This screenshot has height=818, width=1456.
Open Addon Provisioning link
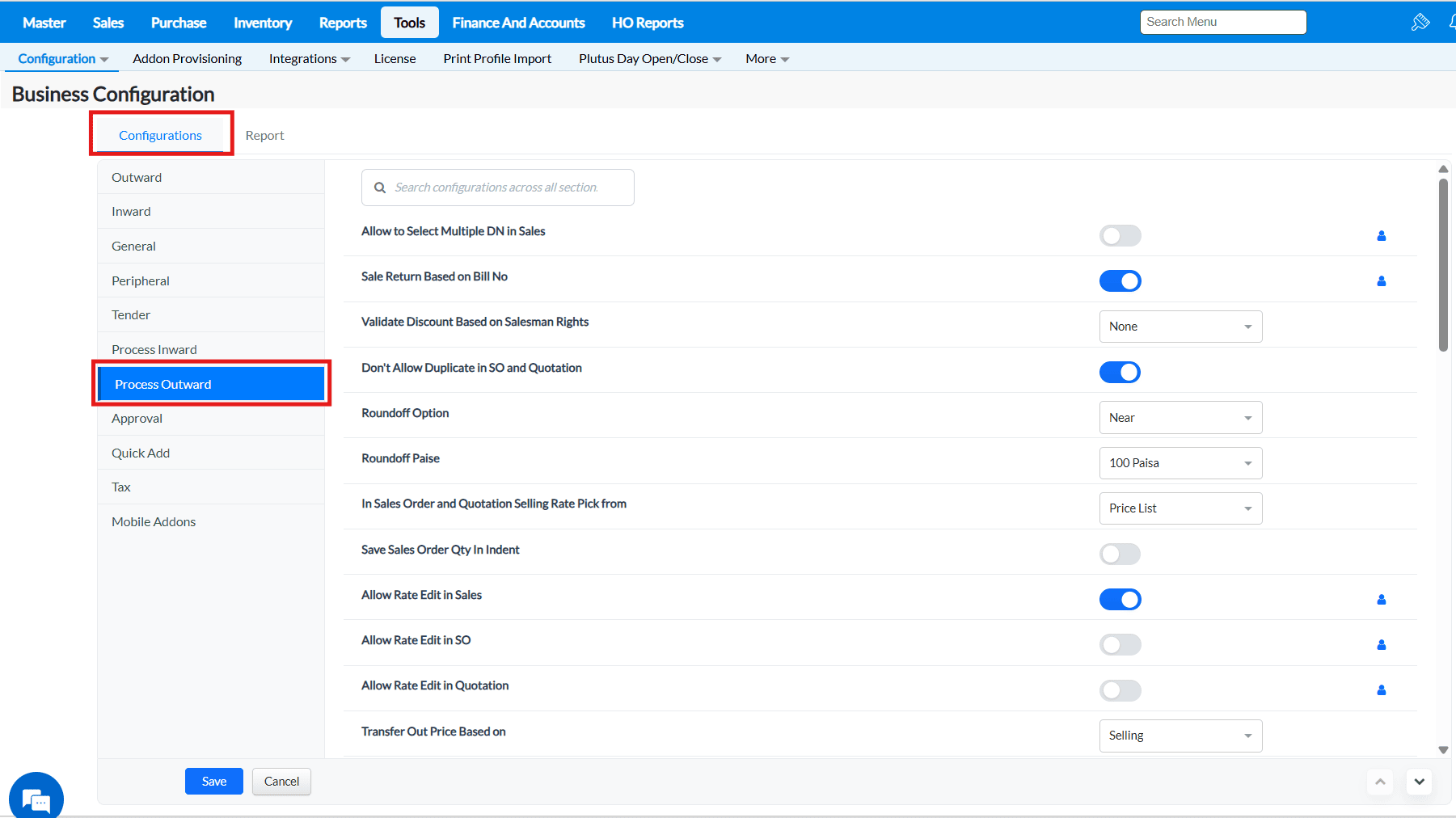[188, 59]
